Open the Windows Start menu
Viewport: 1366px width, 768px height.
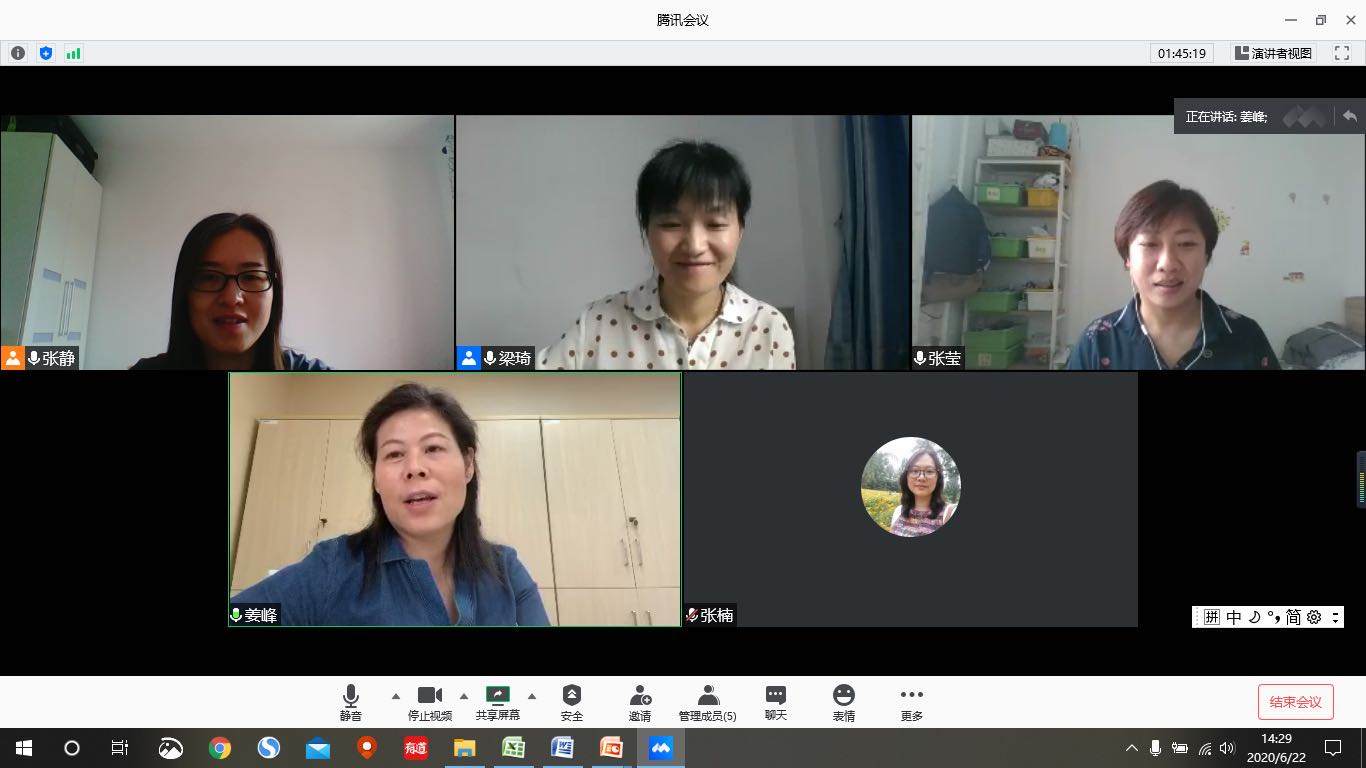pos(24,748)
